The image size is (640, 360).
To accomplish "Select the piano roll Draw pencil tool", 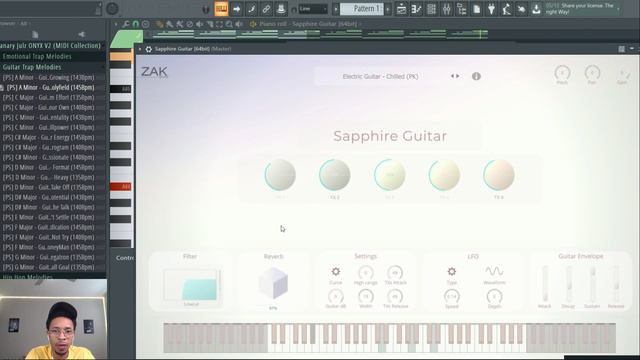I will point(160,24).
